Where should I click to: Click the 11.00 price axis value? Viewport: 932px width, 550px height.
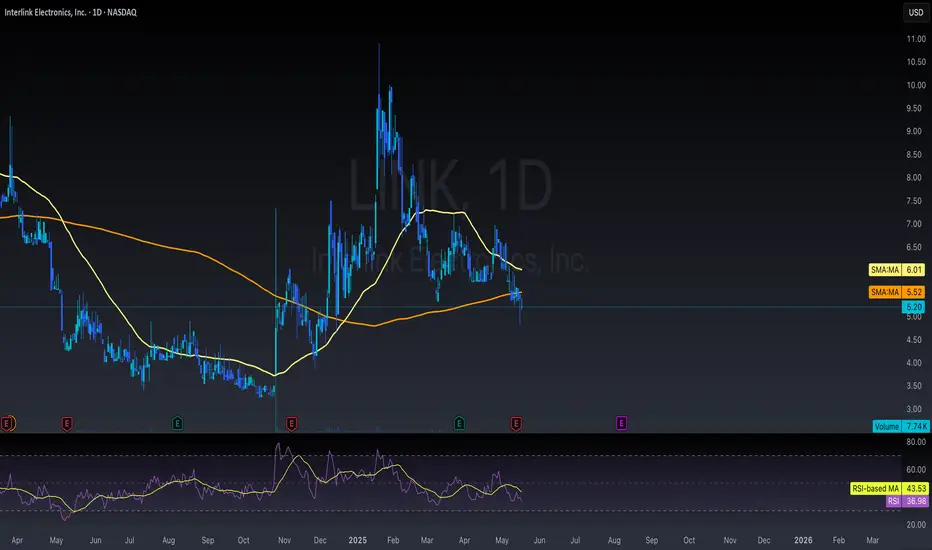(916, 39)
